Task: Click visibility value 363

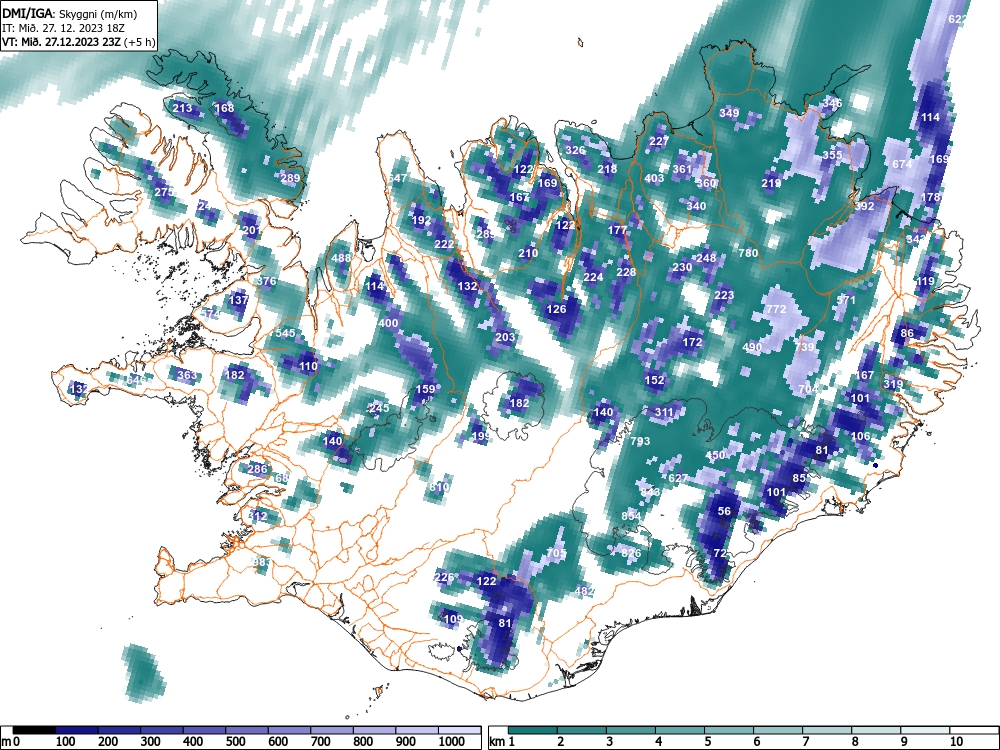Action: point(187,374)
